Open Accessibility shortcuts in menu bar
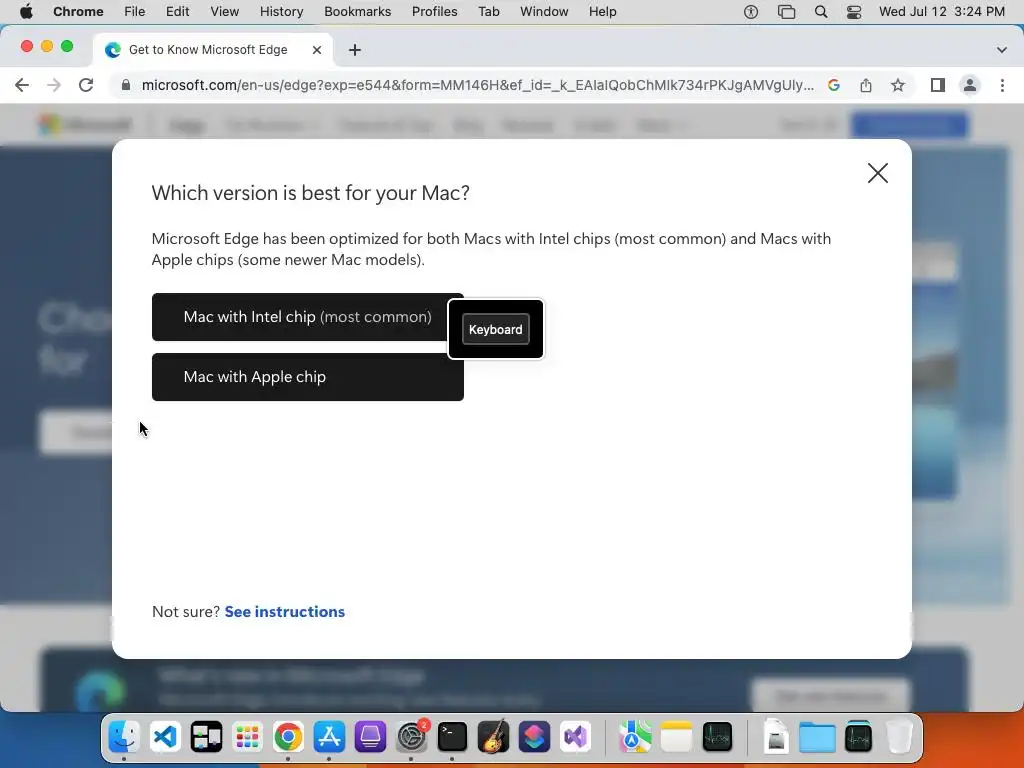Viewport: 1024px width, 768px height. [751, 12]
